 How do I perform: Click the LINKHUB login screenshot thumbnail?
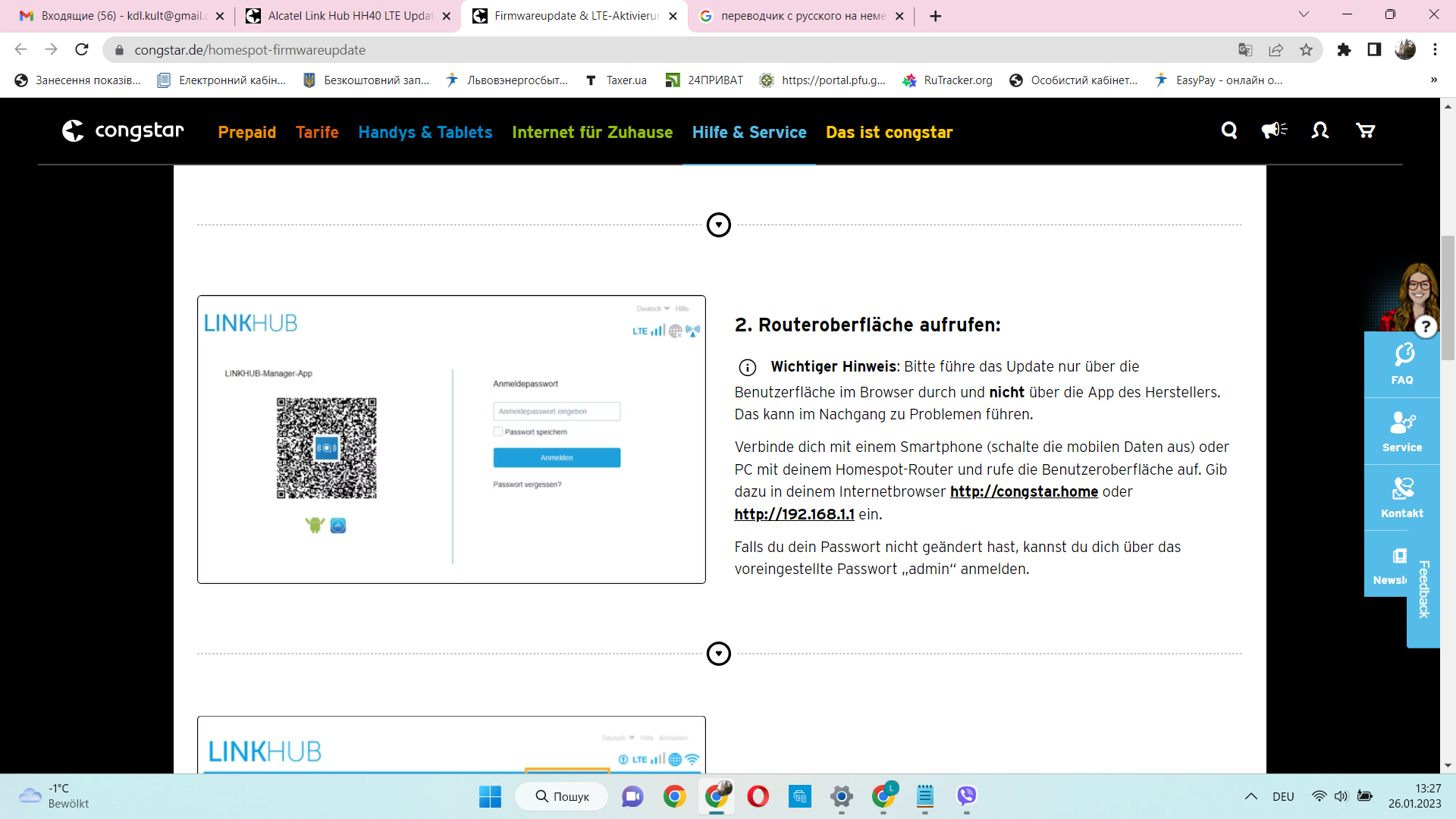(x=451, y=440)
